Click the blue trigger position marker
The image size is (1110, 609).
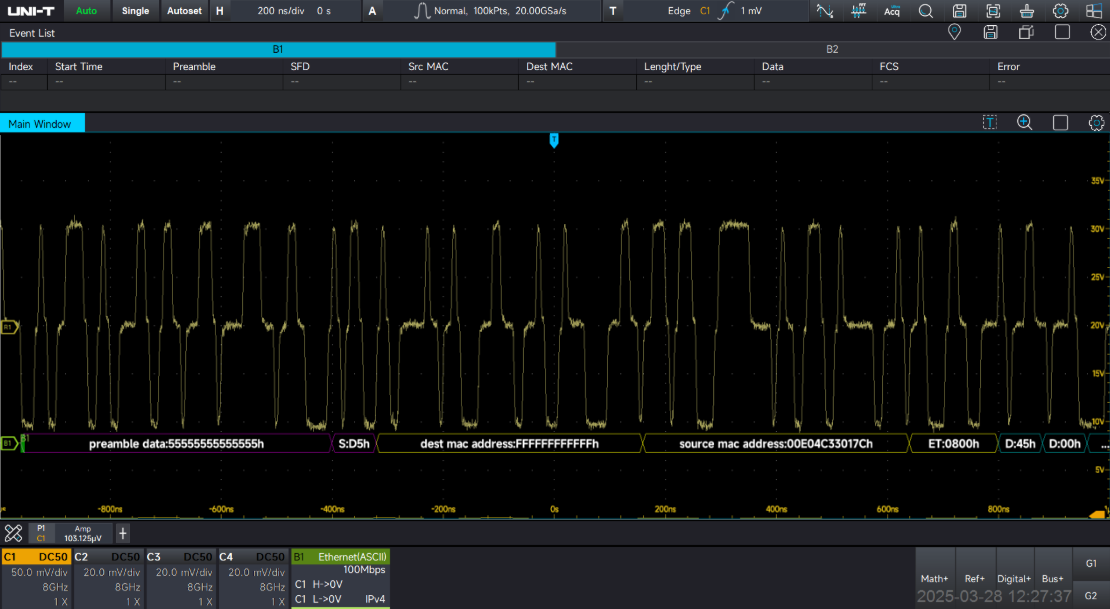click(x=553, y=140)
